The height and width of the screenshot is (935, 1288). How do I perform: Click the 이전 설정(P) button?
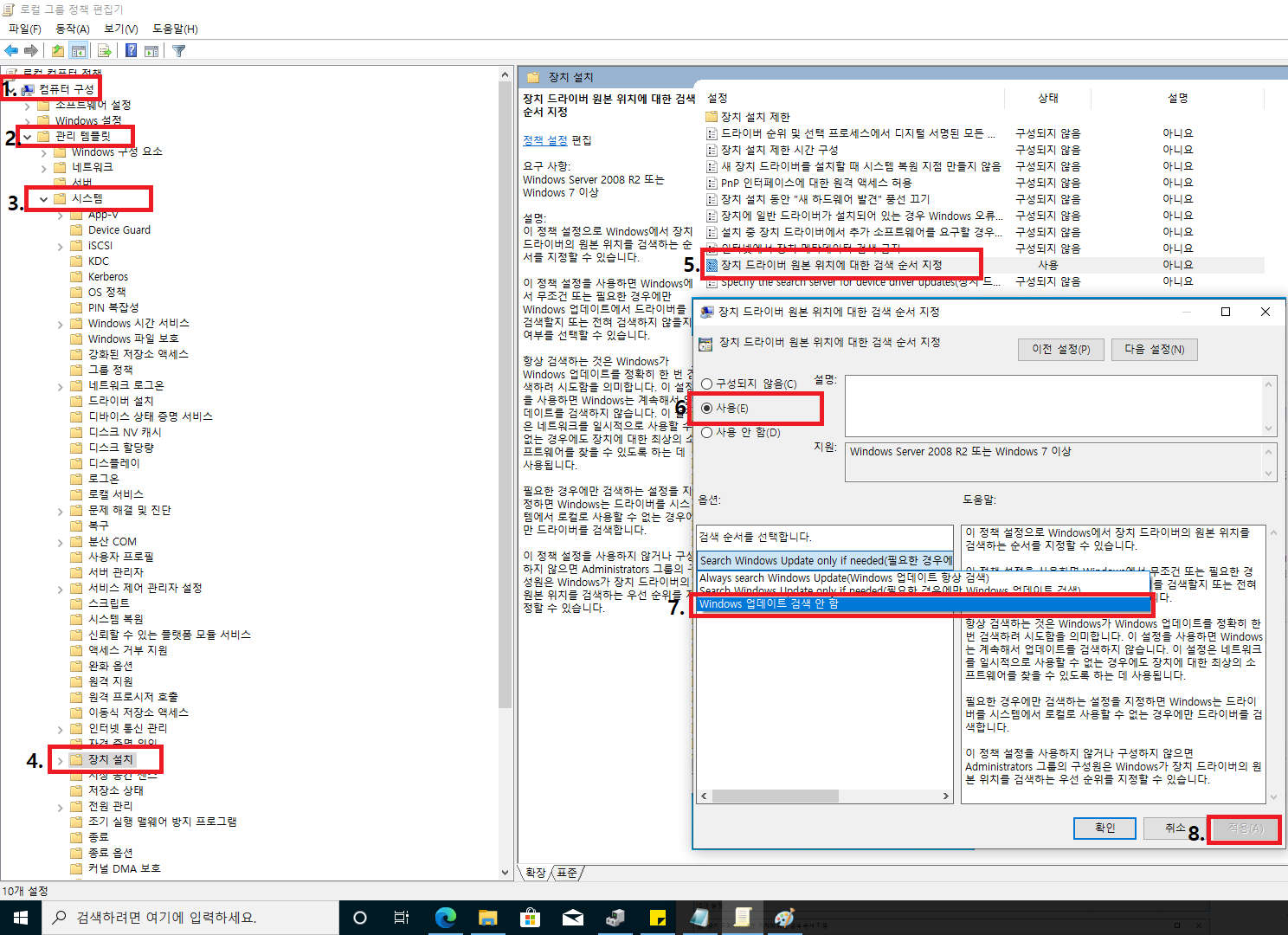point(1060,349)
